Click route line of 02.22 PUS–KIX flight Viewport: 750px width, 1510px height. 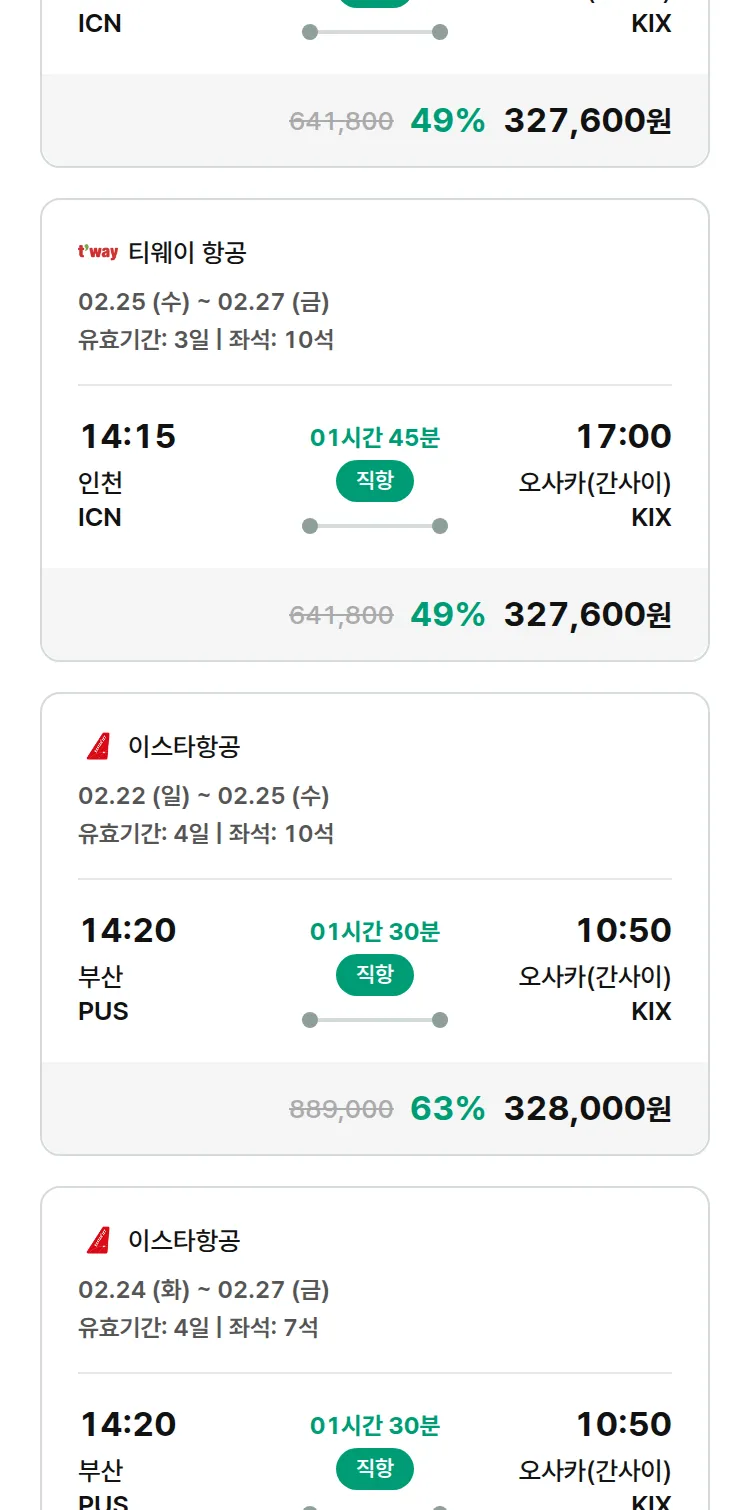(x=375, y=1020)
